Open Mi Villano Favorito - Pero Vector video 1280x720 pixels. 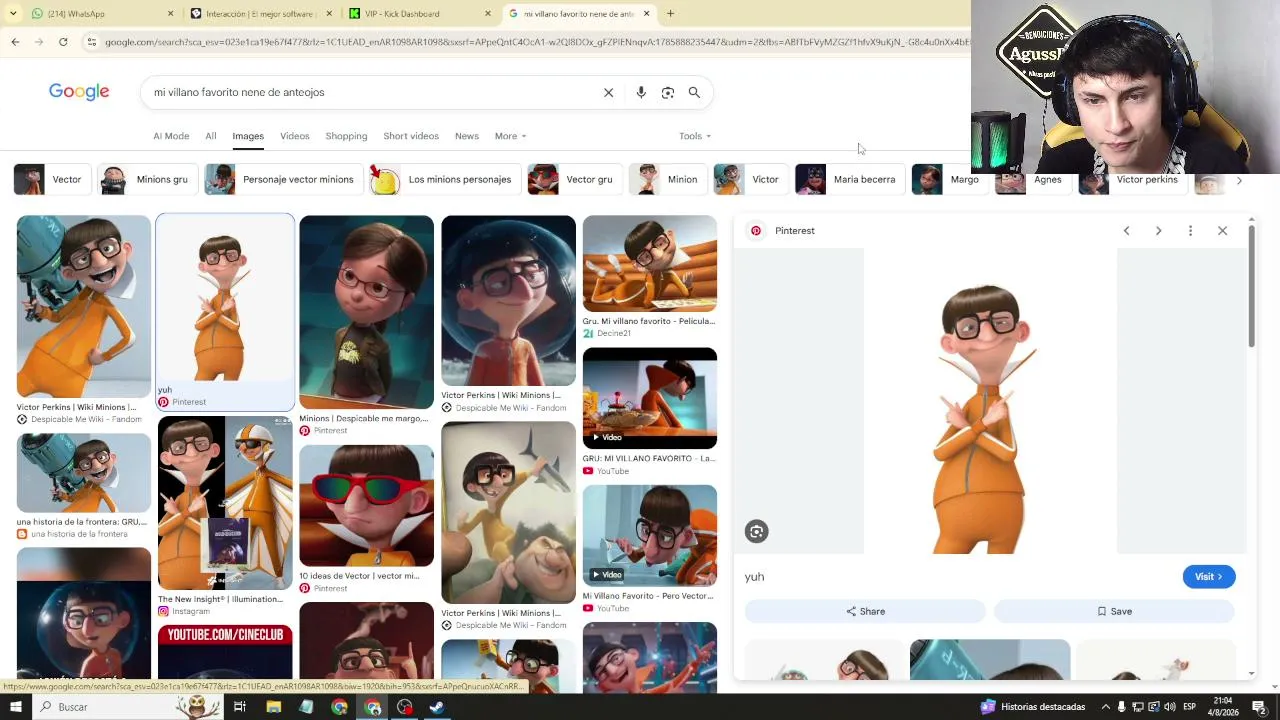click(650, 535)
